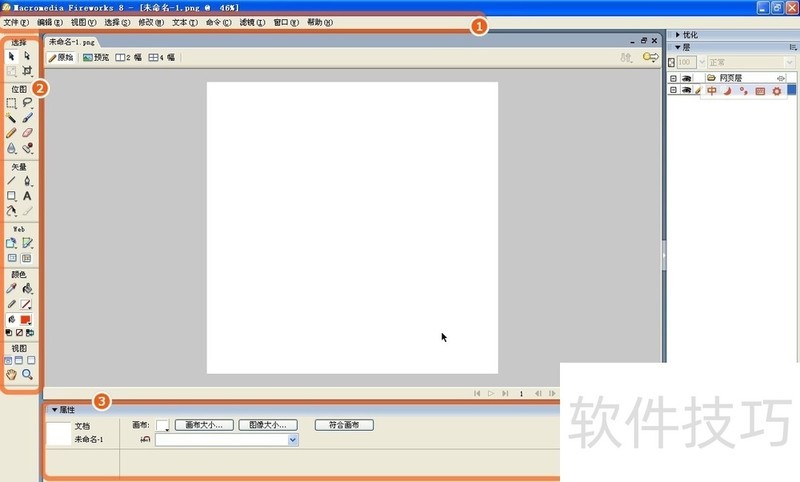Click the input method soft keyboard icon
The width and height of the screenshot is (800, 482).
760,91
